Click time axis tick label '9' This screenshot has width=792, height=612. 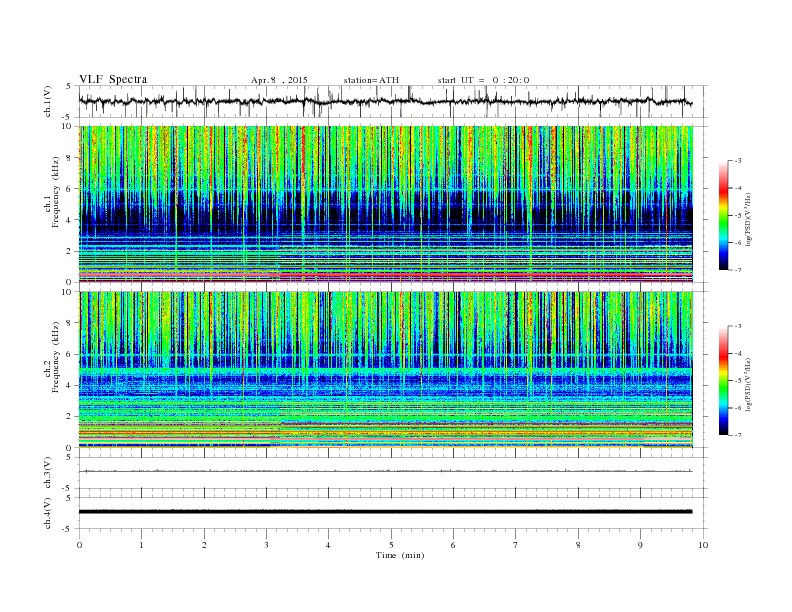click(640, 545)
